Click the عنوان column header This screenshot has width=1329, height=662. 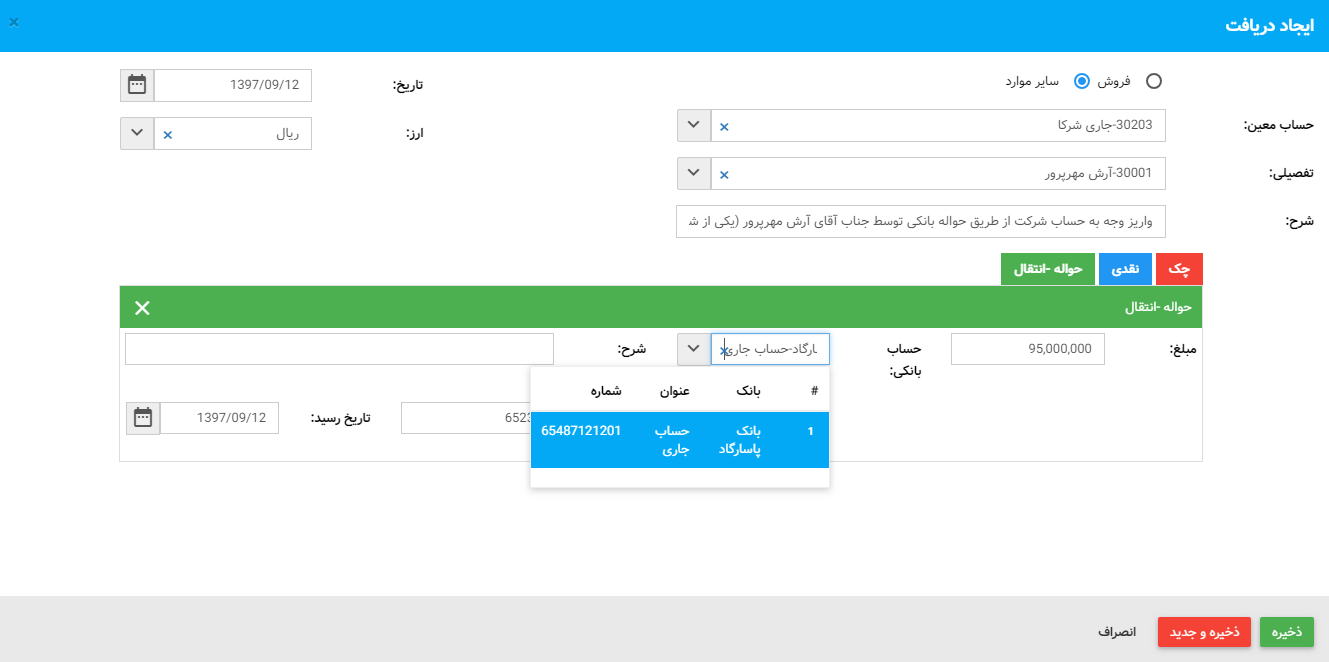click(675, 392)
